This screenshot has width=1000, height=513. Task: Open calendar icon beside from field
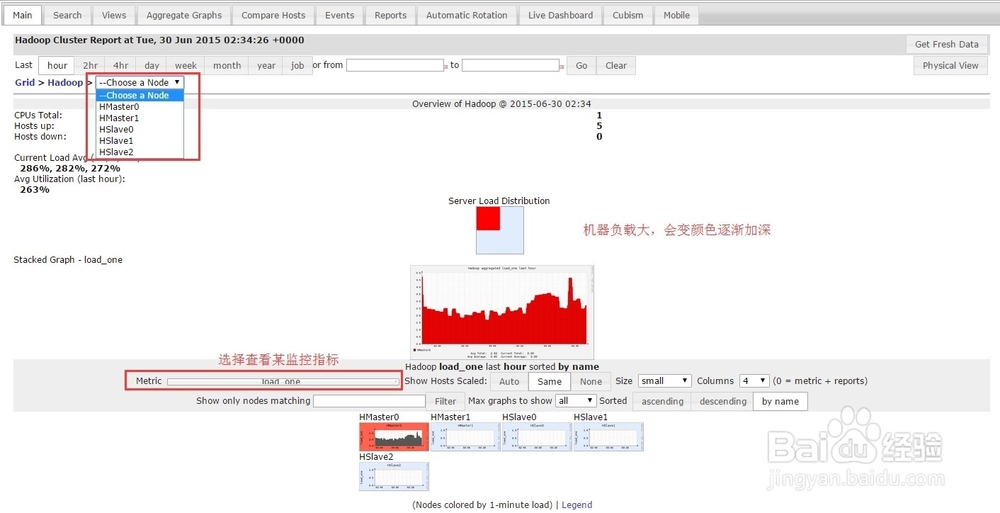point(446,66)
